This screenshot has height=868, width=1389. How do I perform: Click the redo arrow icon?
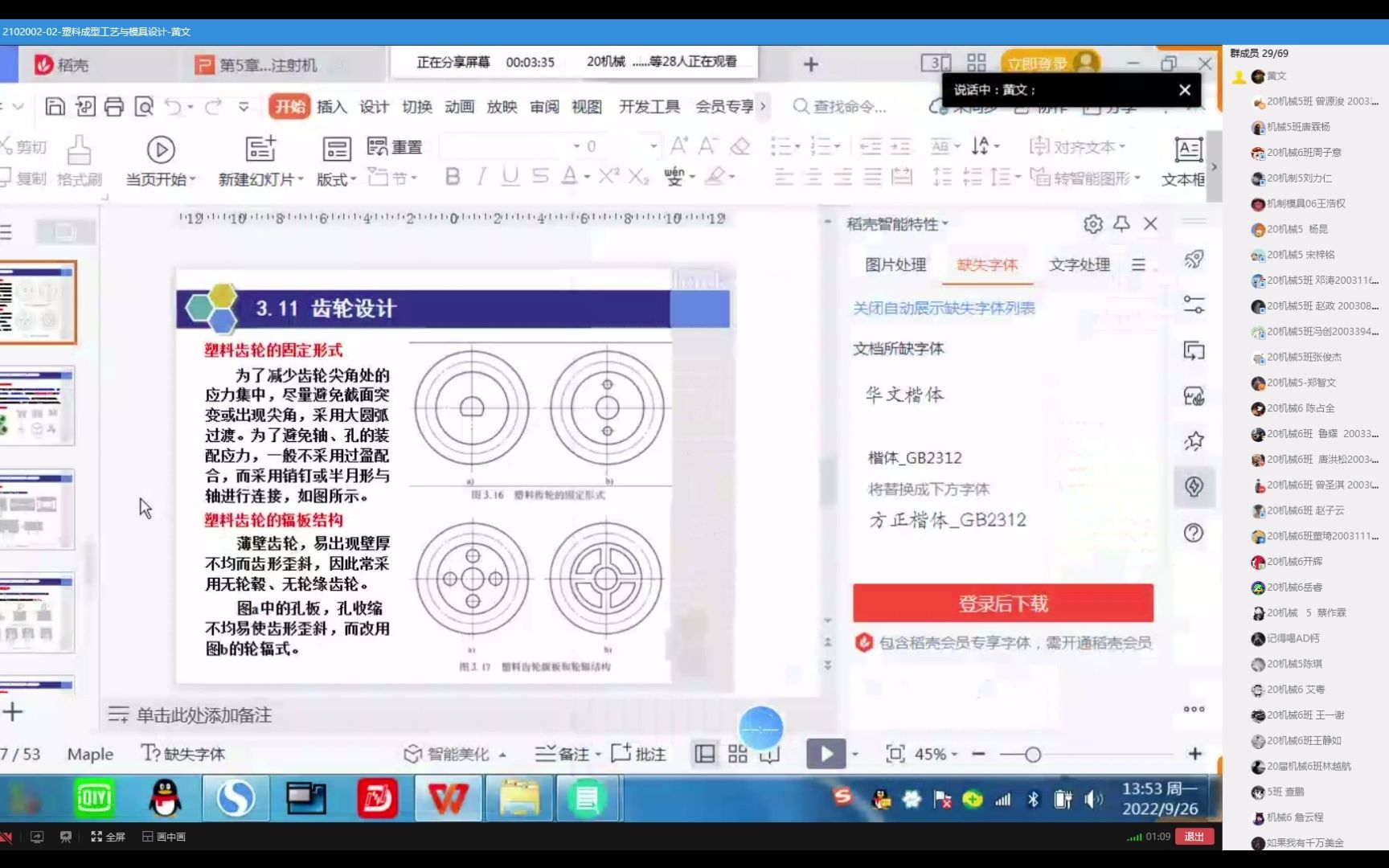click(213, 107)
